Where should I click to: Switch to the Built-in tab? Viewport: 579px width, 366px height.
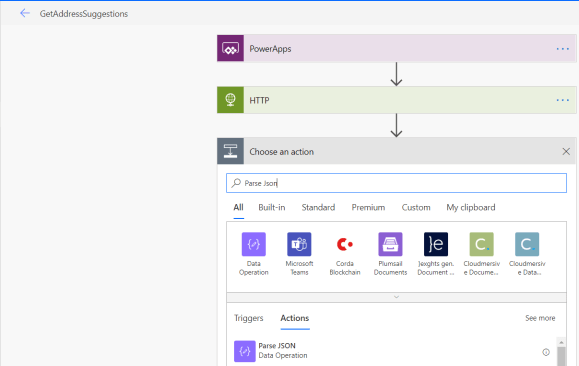[272, 208]
